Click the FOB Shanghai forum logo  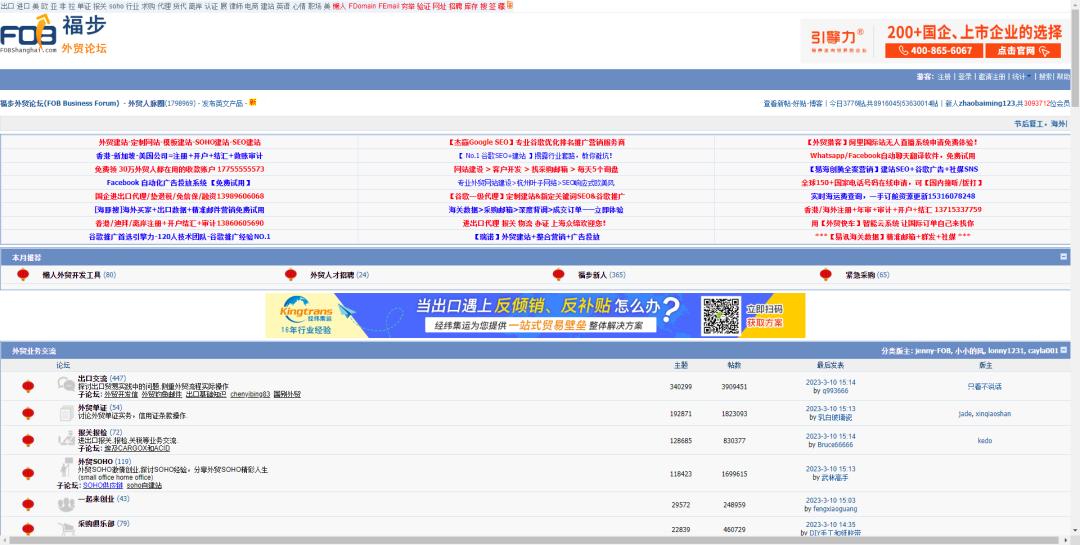click(54, 36)
